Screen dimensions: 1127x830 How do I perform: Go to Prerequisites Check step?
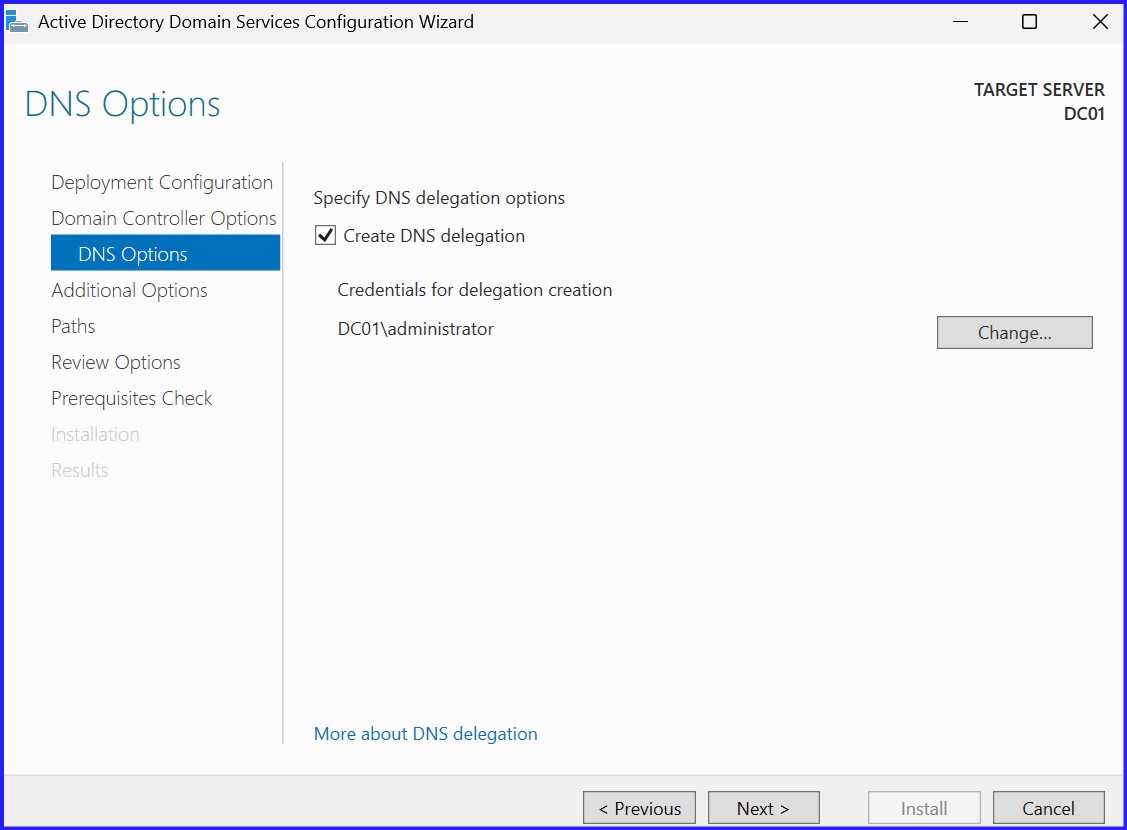tap(131, 398)
